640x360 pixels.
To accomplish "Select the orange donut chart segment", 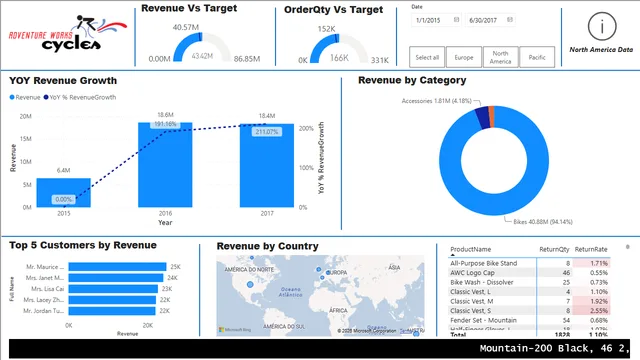I will click(x=491, y=116).
